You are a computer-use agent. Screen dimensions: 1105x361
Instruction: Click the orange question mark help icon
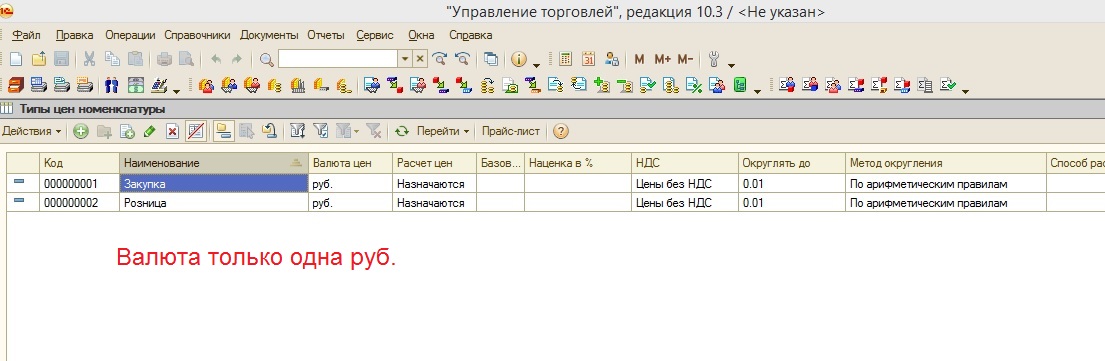(561, 131)
